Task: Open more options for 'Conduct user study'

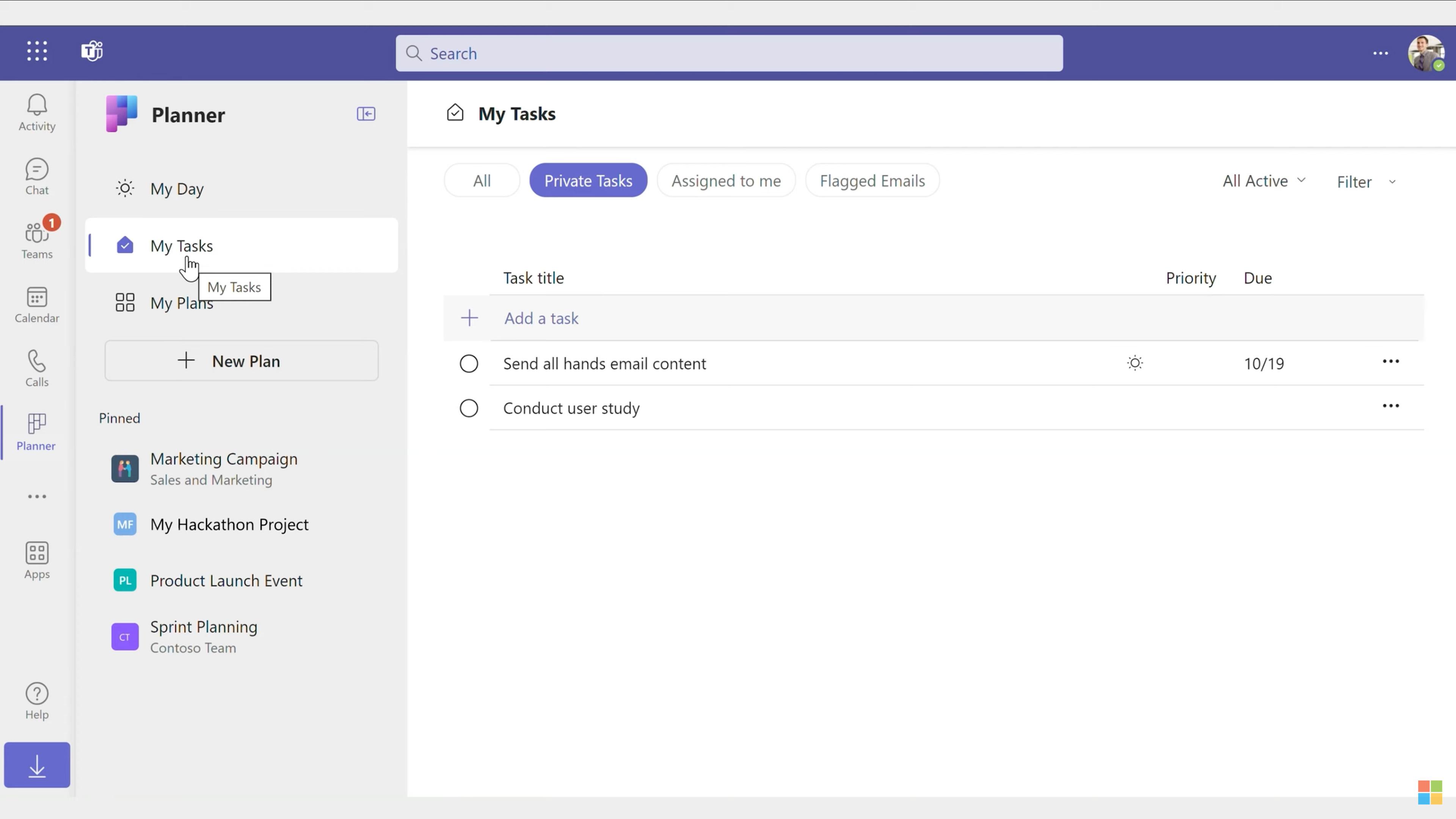Action: click(x=1390, y=406)
